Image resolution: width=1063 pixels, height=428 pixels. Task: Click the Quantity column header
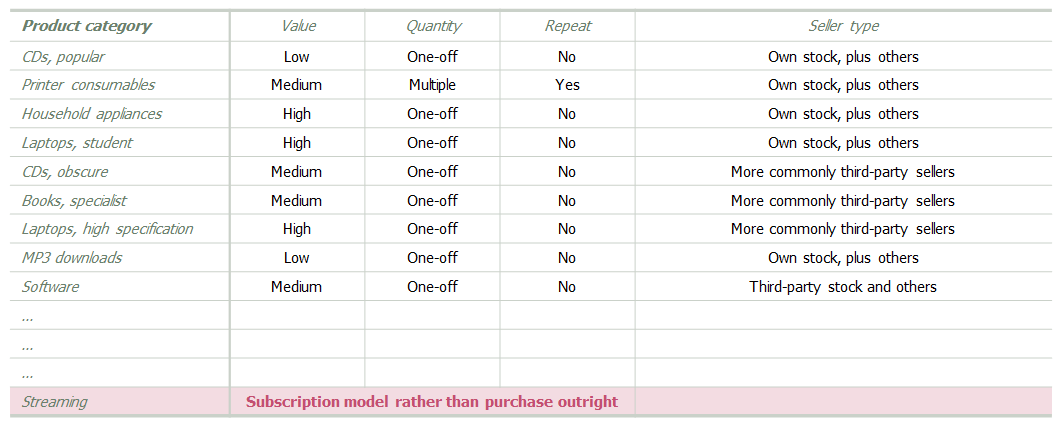pyautogui.click(x=433, y=26)
